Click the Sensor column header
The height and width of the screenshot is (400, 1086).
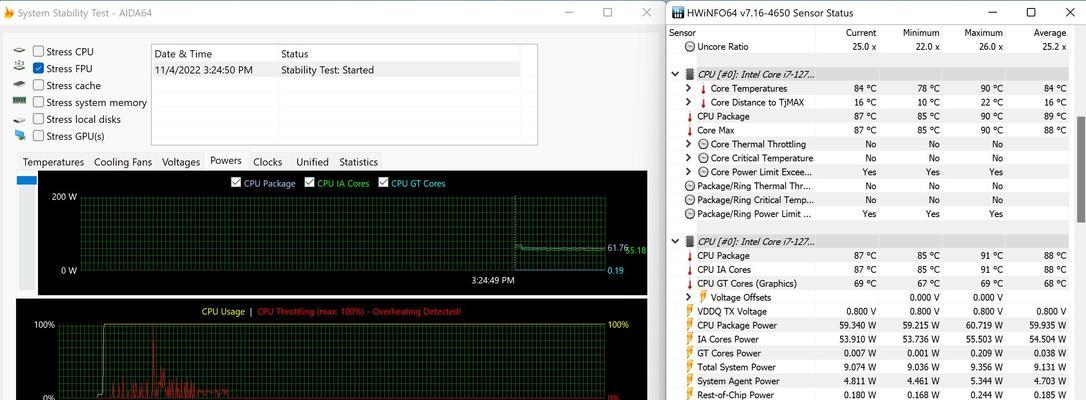[x=682, y=33]
